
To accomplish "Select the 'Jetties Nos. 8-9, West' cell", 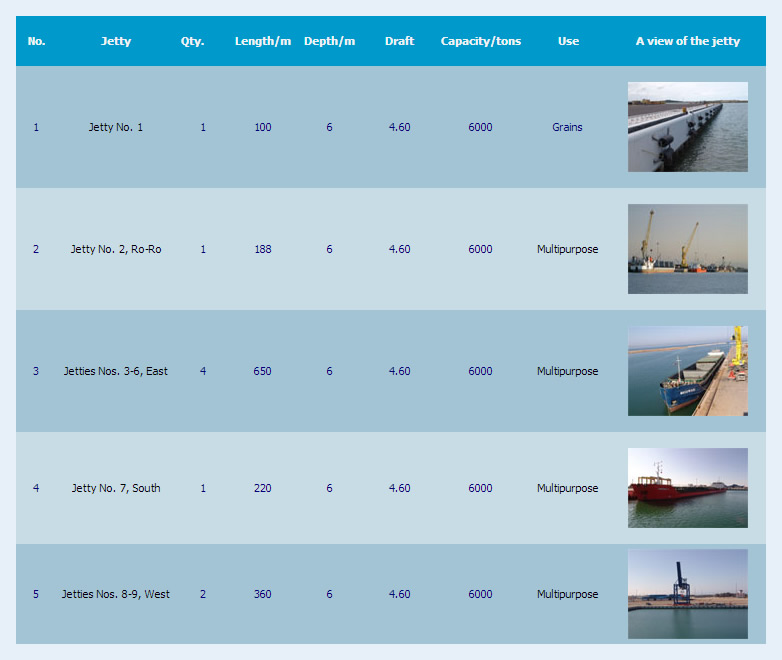I will click(x=116, y=594).
